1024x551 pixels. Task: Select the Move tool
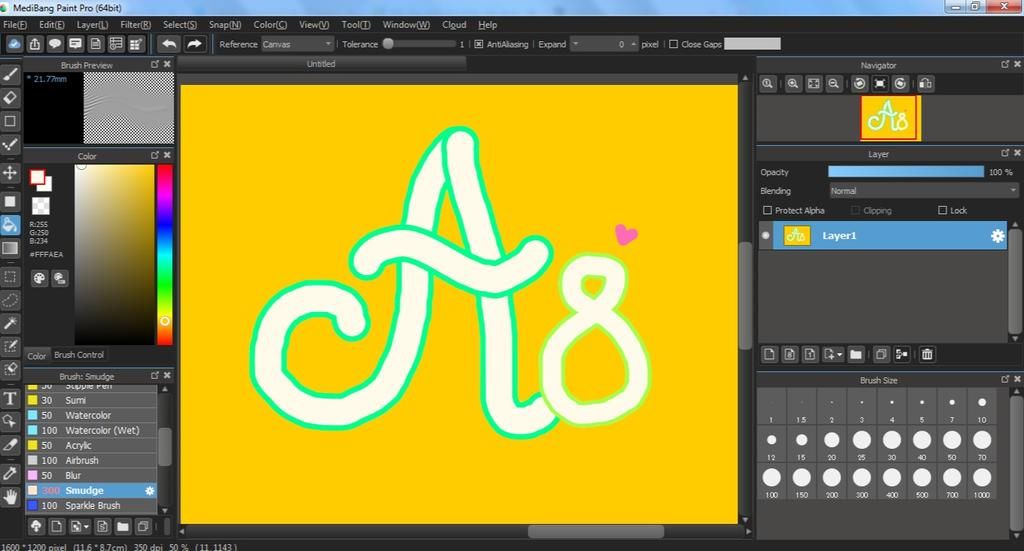point(10,174)
